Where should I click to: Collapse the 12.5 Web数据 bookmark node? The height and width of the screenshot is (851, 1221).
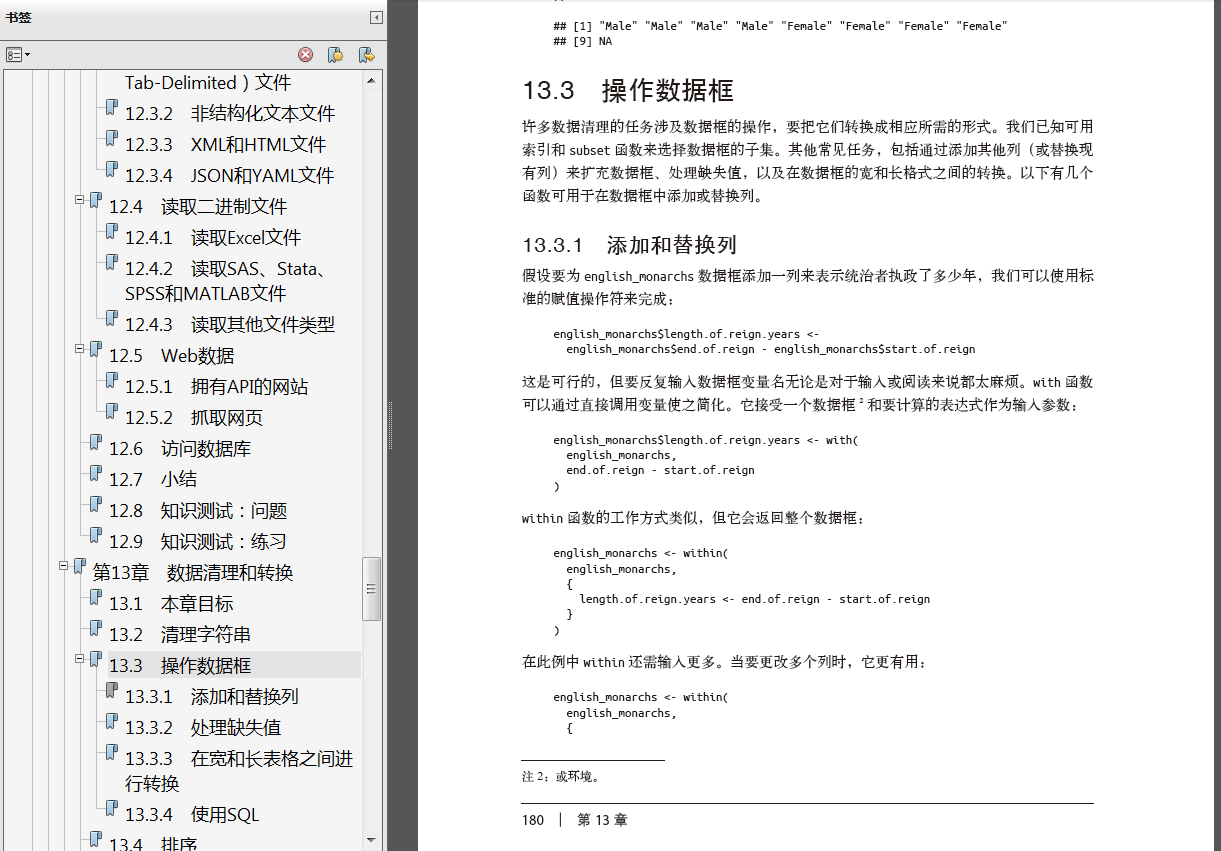[x=79, y=349]
